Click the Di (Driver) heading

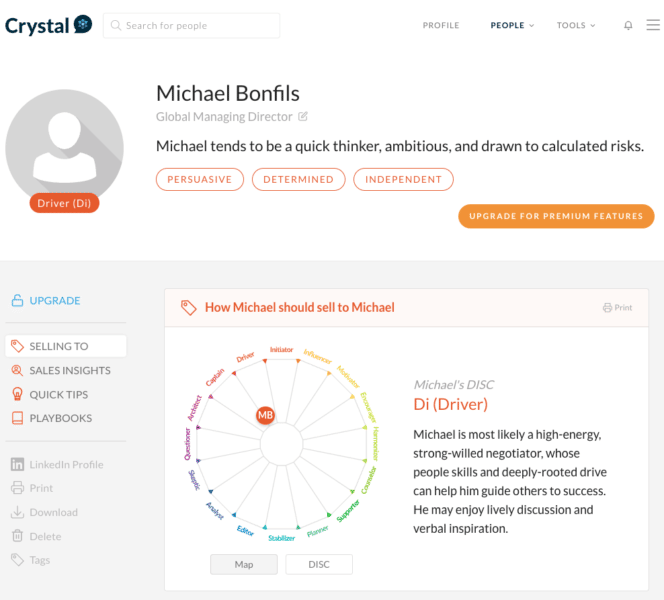click(451, 404)
